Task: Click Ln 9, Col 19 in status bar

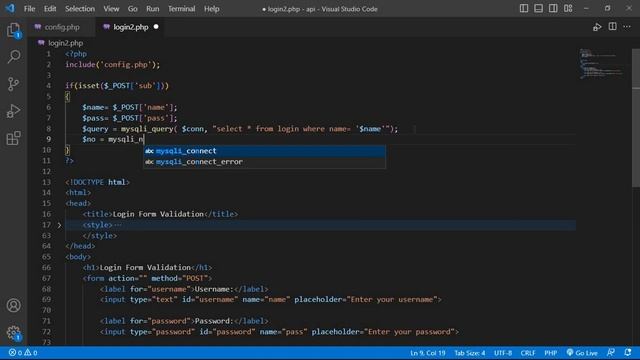Action: click(x=428, y=353)
